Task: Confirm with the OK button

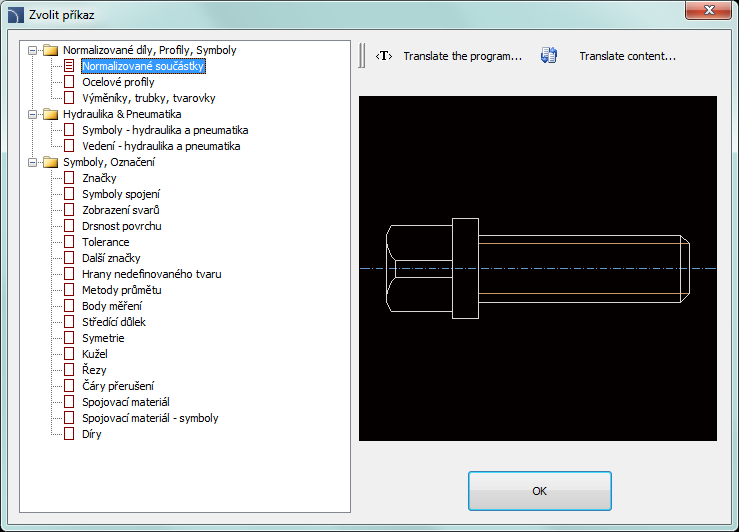Action: [x=540, y=491]
